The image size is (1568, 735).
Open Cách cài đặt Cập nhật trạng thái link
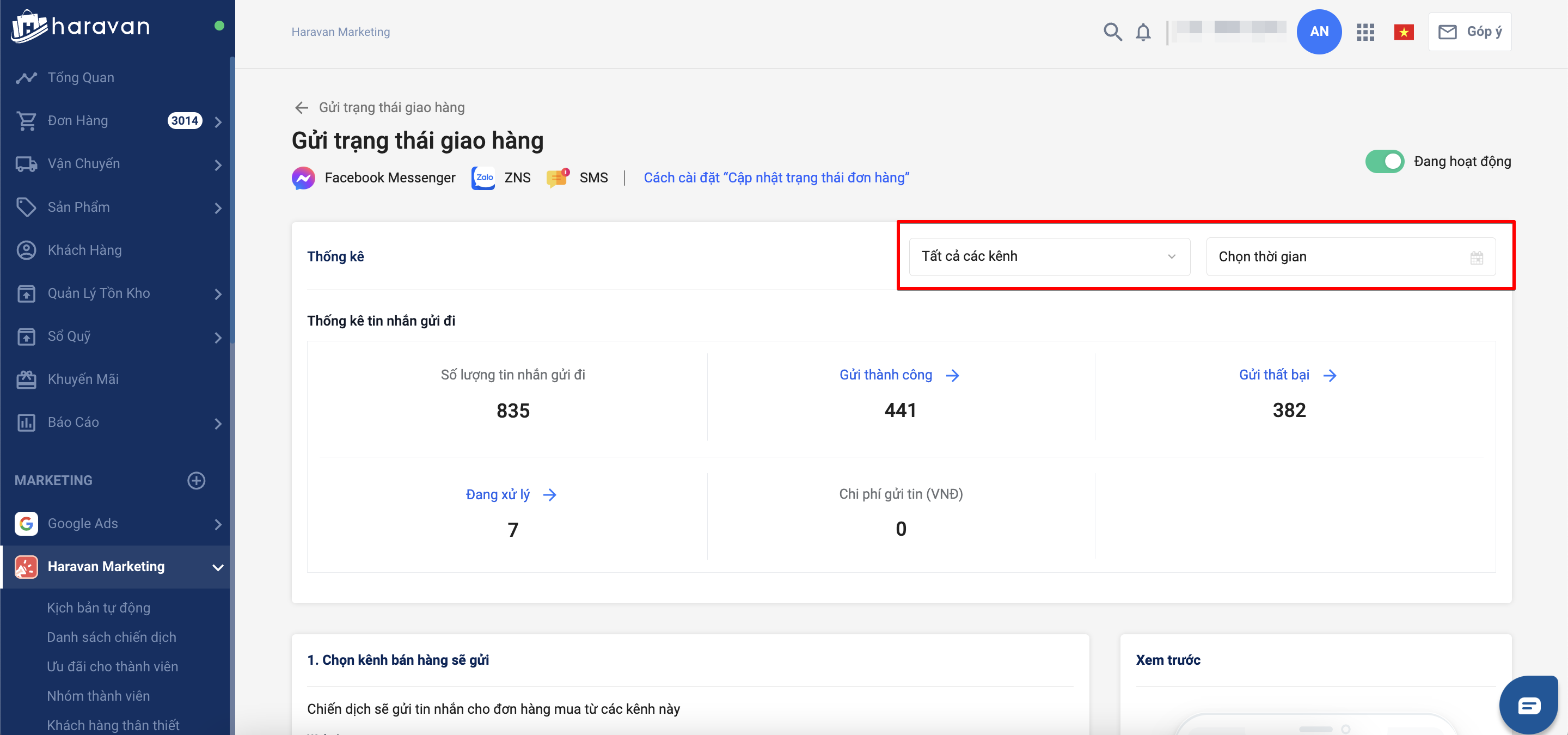776,177
